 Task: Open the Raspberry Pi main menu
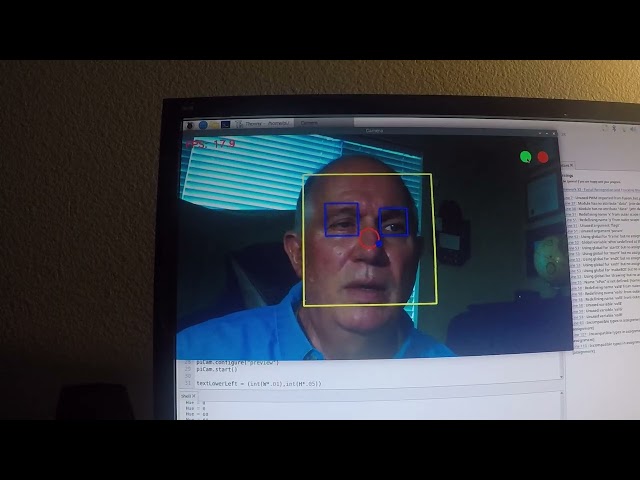click(189, 125)
